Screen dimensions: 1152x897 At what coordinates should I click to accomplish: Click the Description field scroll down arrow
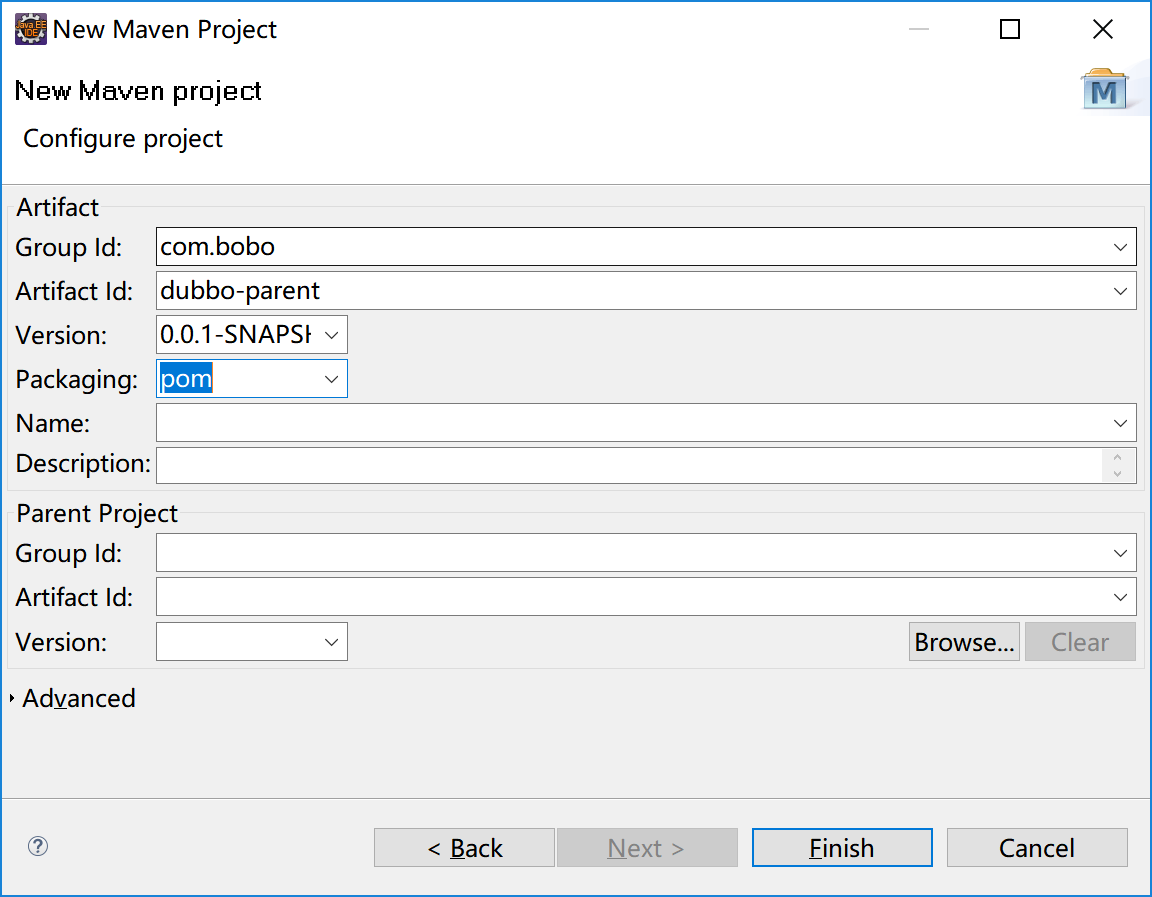pyautogui.click(x=1117, y=474)
